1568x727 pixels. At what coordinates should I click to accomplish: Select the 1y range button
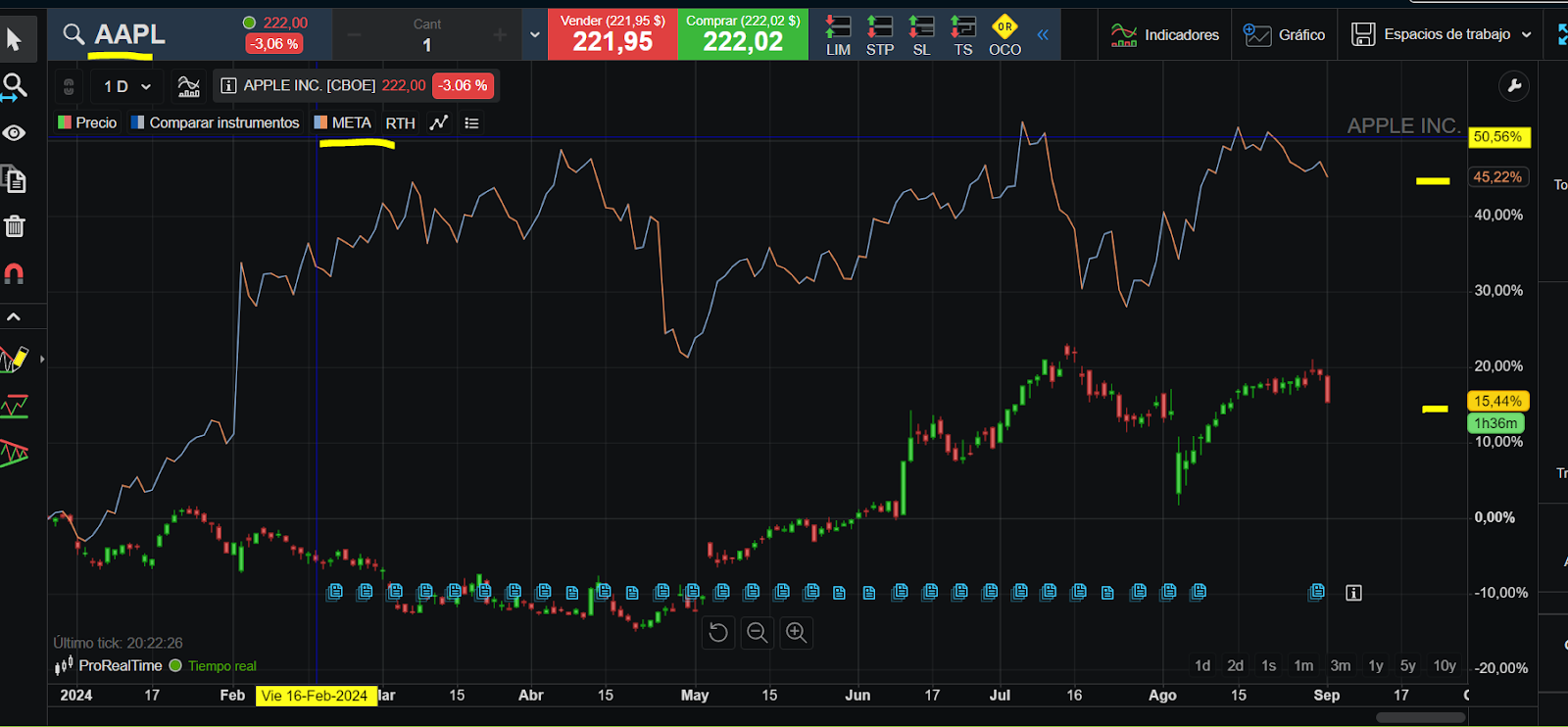point(1376,665)
